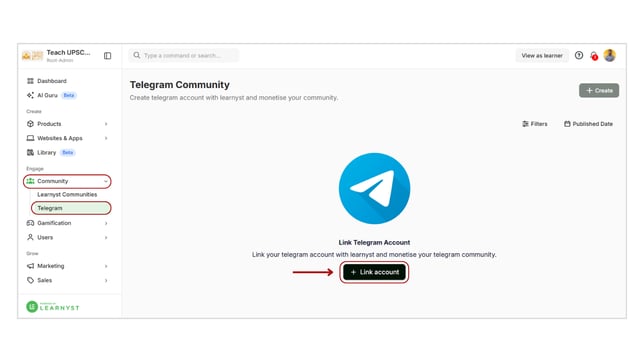The width and height of the screenshot is (644, 362).
Task: Expand the Sales chevron
Action: 106,281
